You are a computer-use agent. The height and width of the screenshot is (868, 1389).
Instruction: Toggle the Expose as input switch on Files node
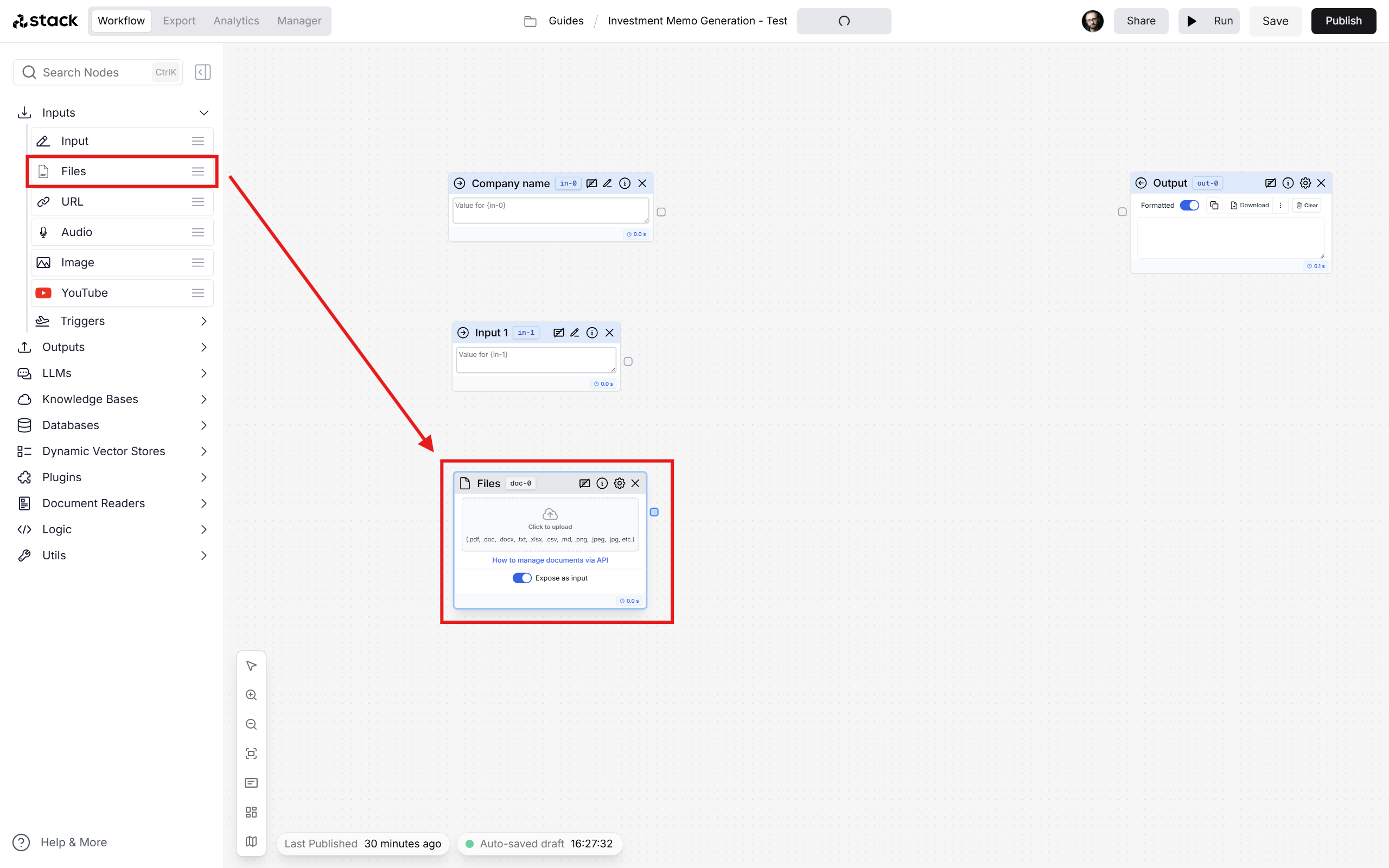(520, 578)
